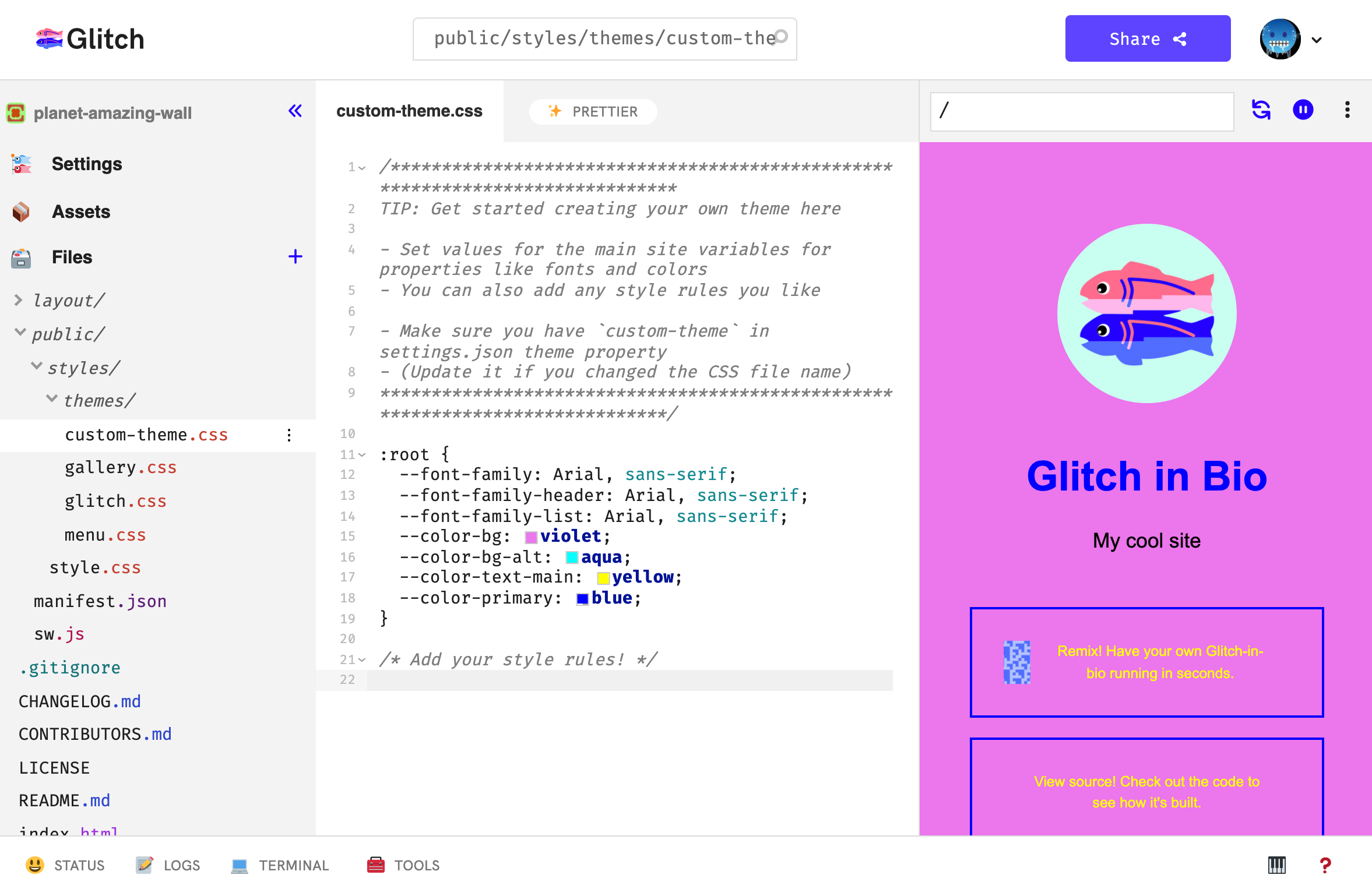Refresh the preview pane
Screen dimensions: 1372x889
coord(1261,110)
